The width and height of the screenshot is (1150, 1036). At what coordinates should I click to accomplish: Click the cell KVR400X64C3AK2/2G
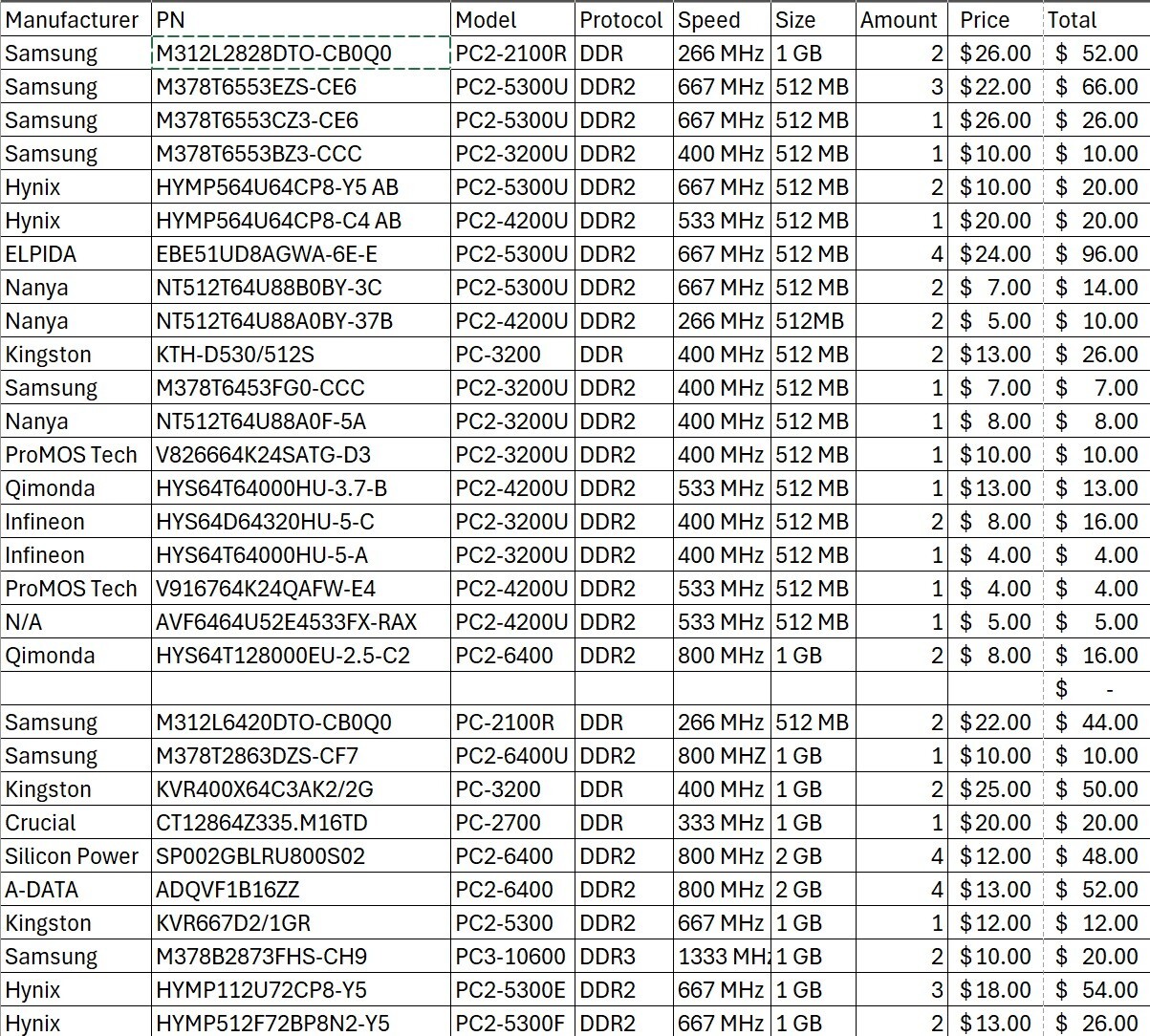click(301, 789)
